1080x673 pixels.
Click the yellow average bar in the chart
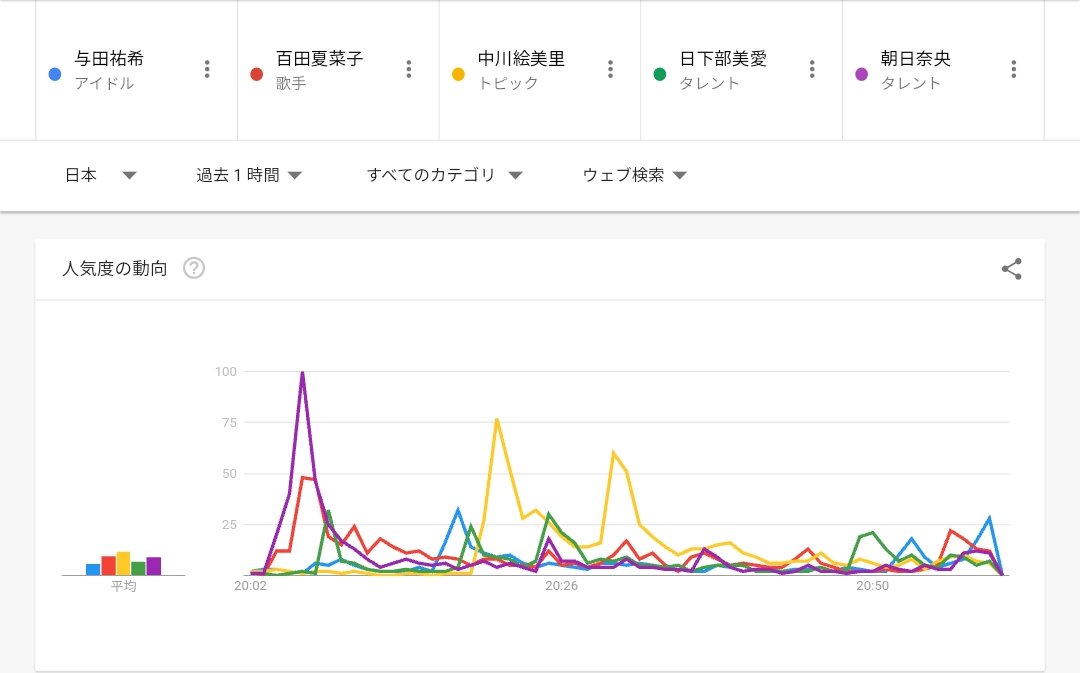click(123, 563)
